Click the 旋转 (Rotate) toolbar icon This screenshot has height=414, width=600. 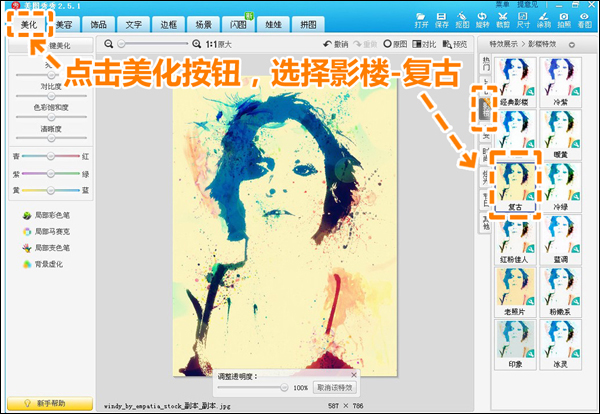484,20
